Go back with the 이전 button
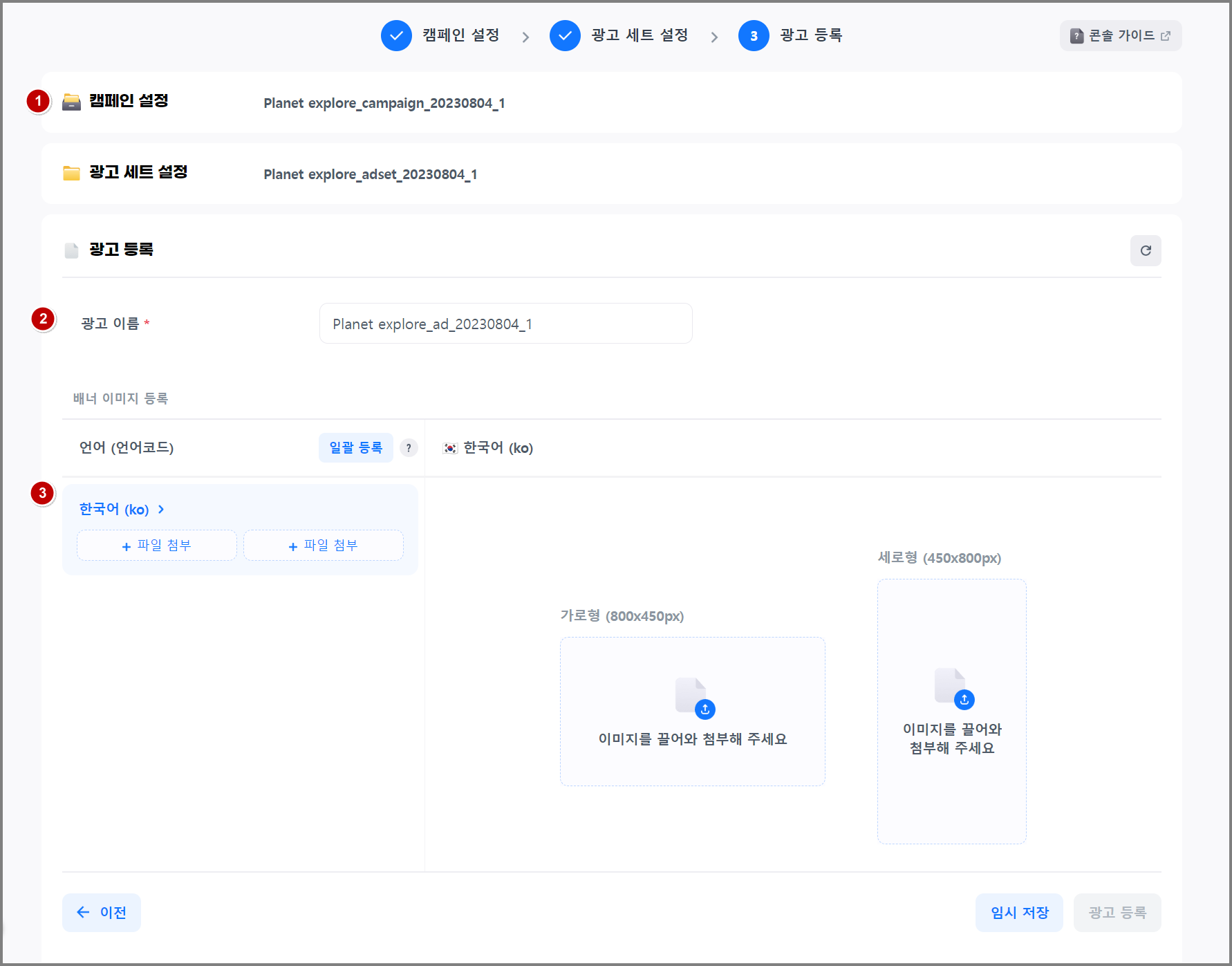Screen dimensions: 1232x966 (102, 913)
